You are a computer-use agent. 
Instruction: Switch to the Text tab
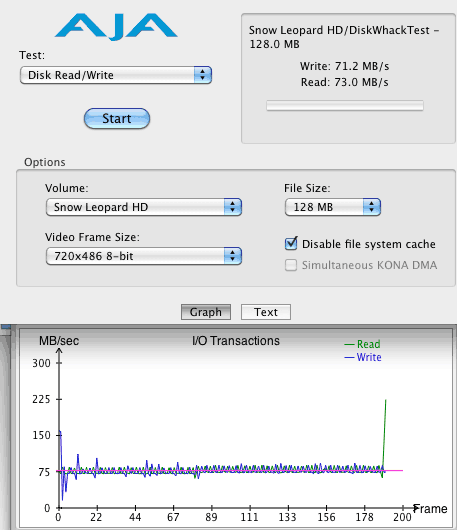click(x=266, y=312)
